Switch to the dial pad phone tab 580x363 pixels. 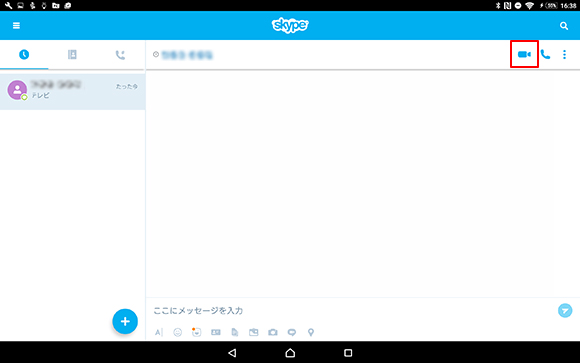coord(120,55)
